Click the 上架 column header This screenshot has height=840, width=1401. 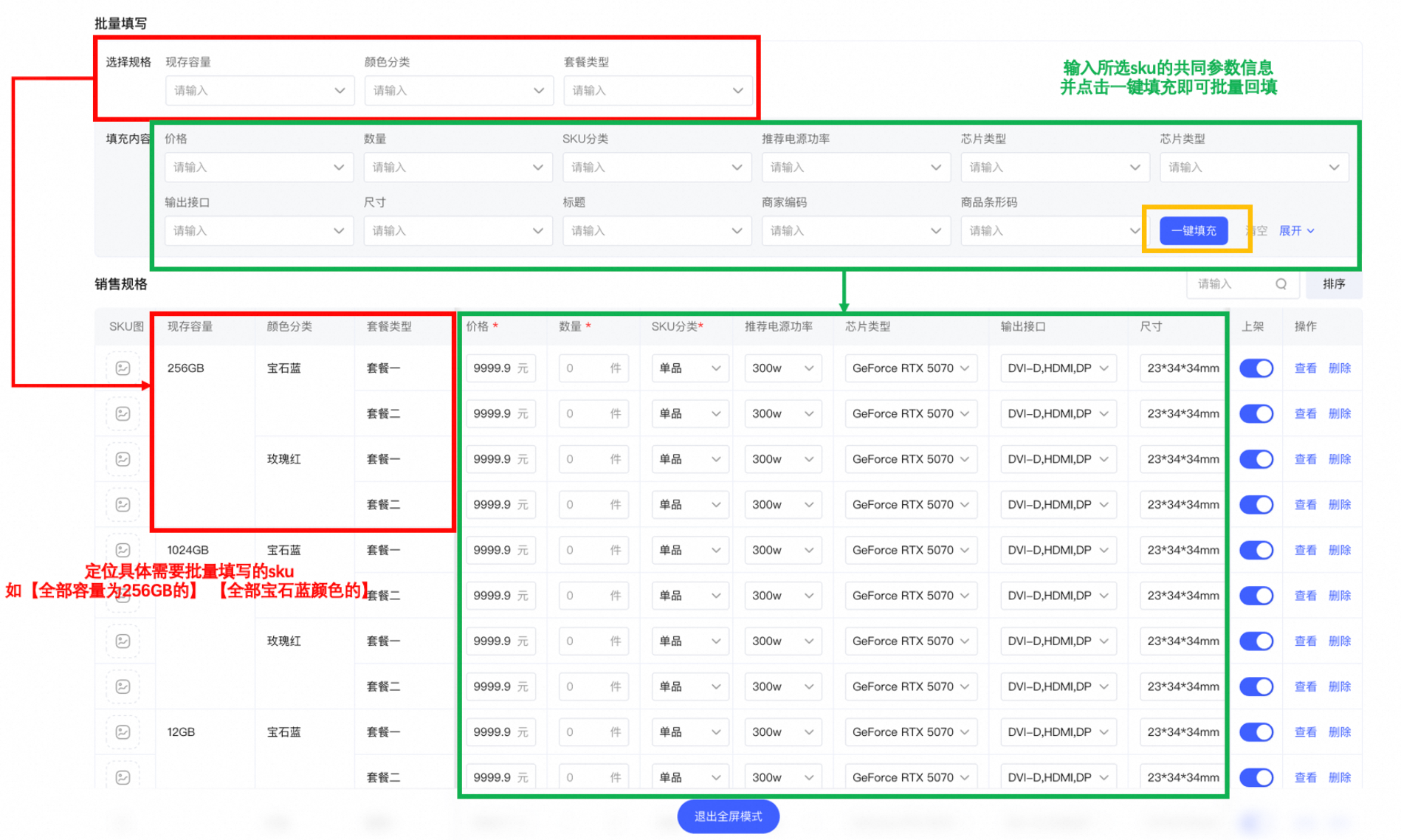1253,326
